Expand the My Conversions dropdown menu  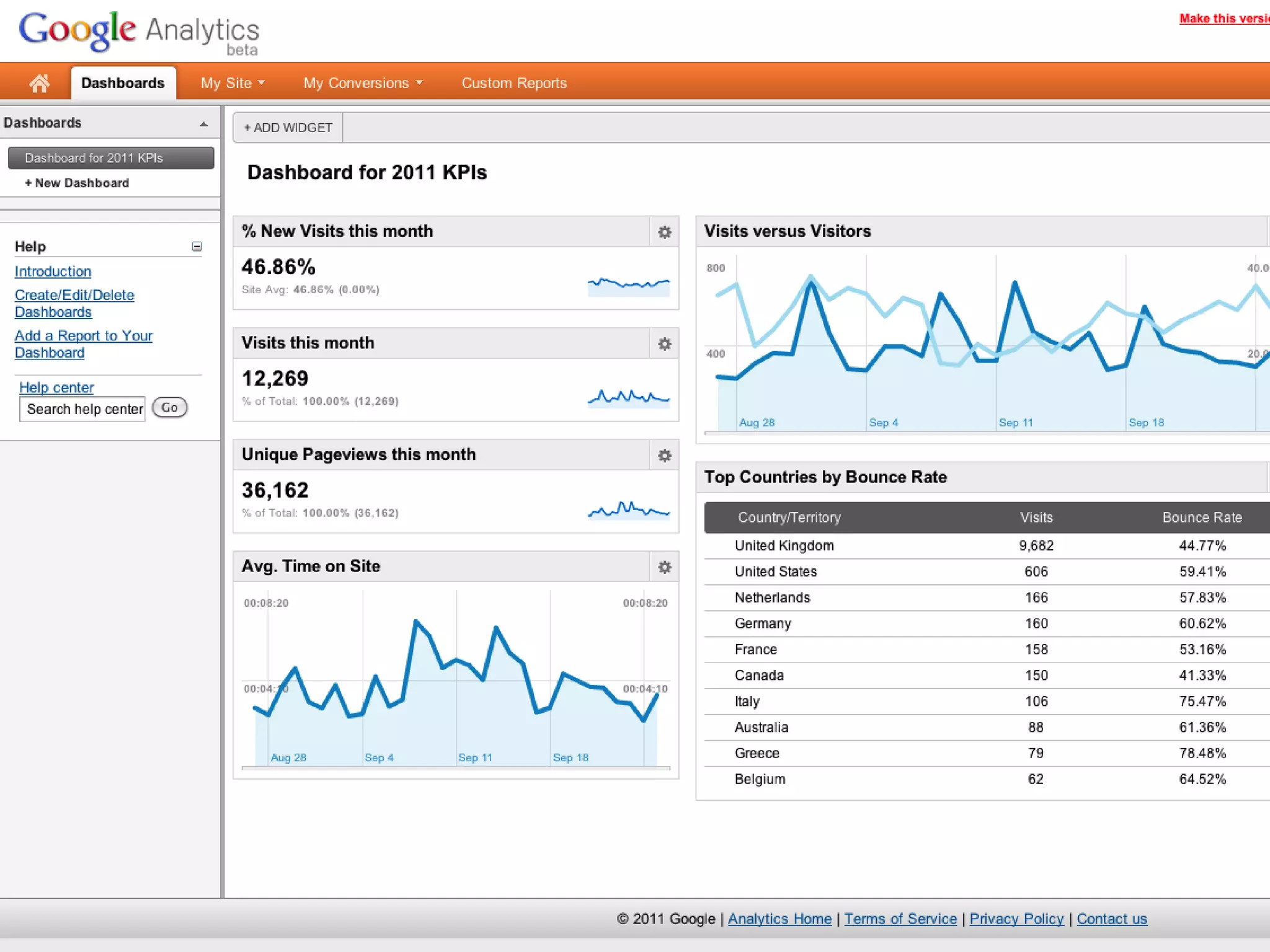(x=363, y=83)
